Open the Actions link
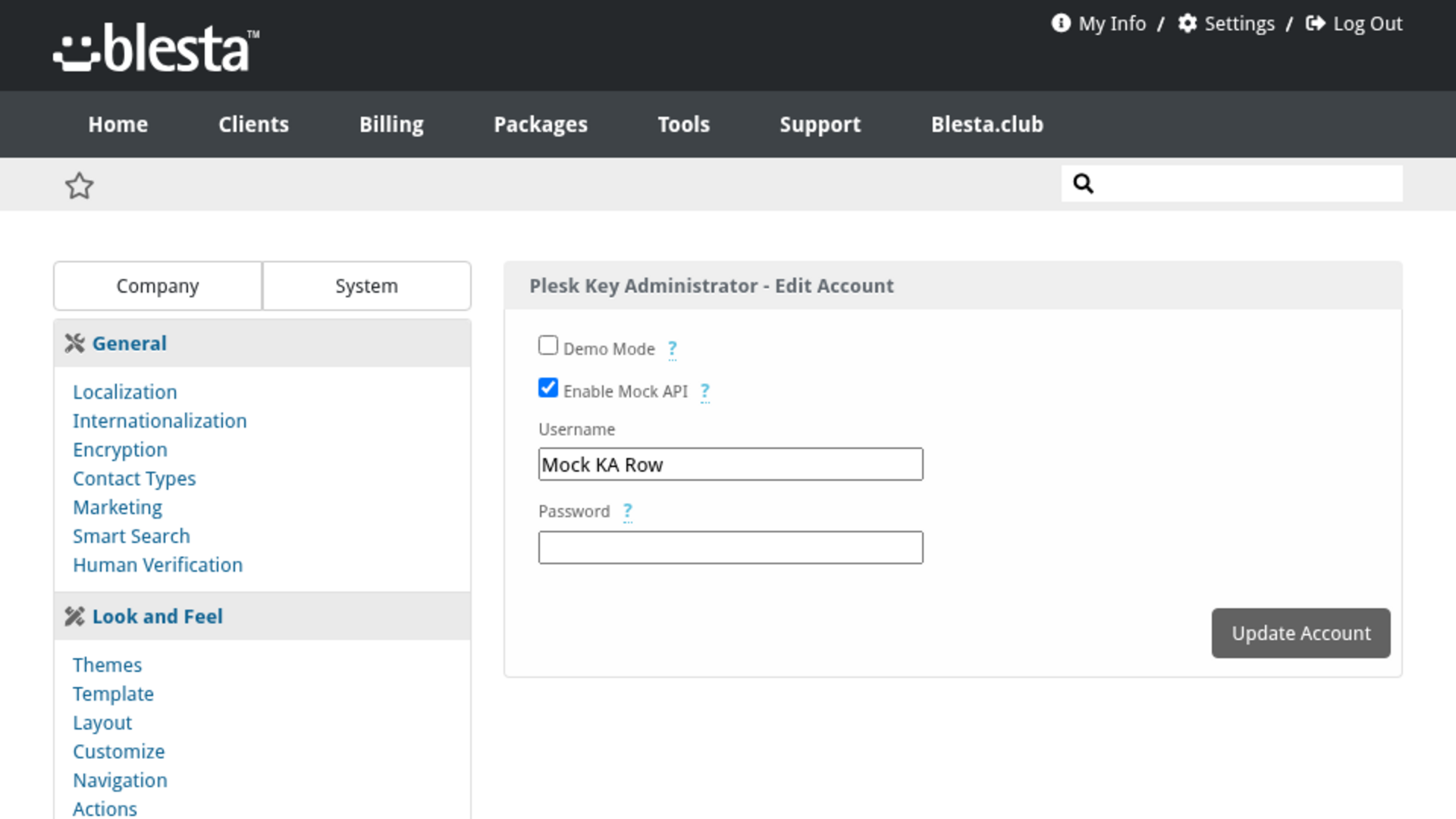Image resolution: width=1456 pixels, height=819 pixels. (105, 809)
